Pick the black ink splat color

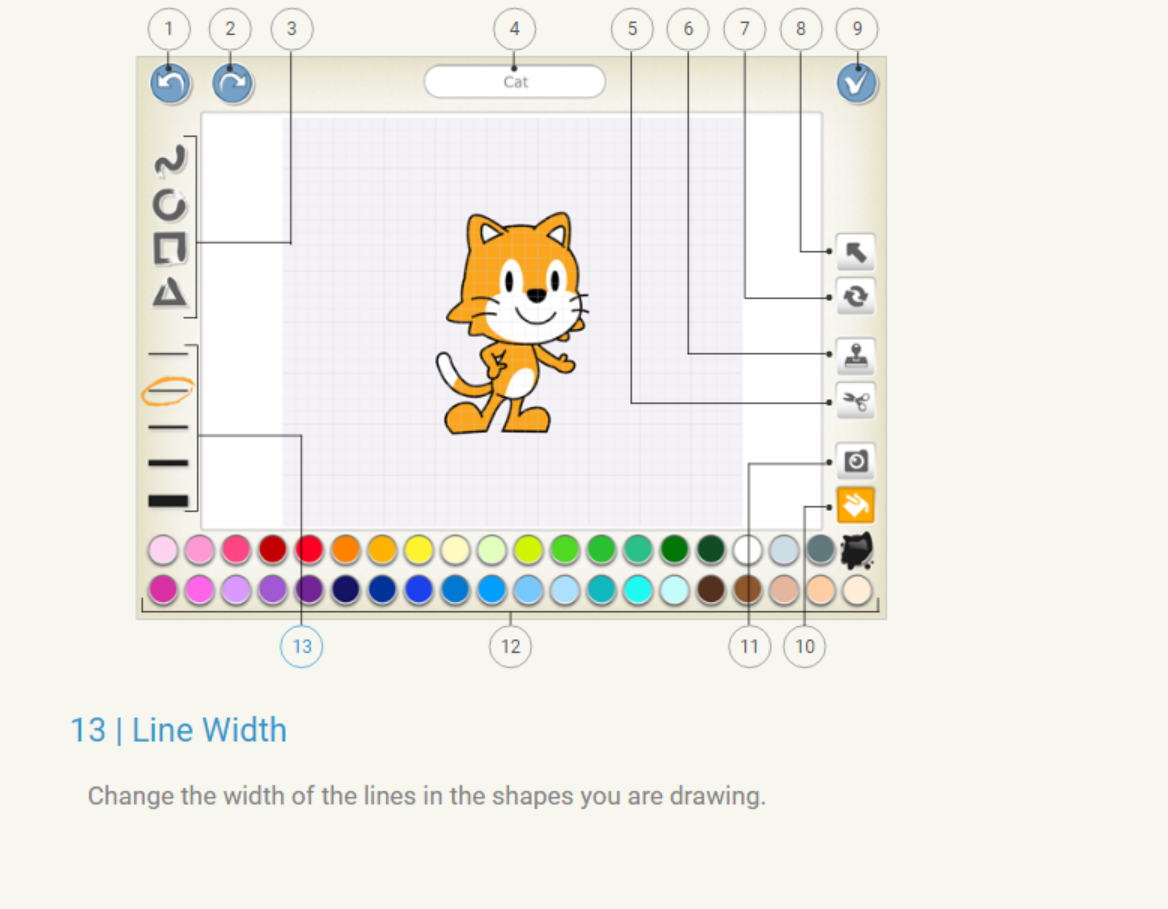(x=857, y=551)
